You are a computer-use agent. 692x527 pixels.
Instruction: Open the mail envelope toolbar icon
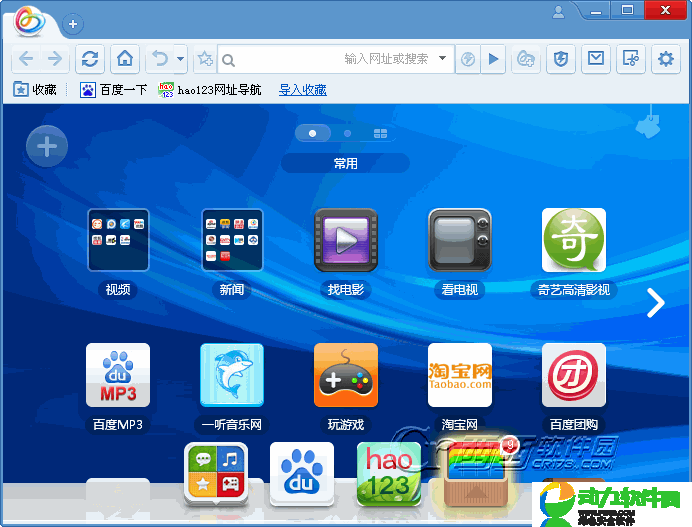[596, 58]
